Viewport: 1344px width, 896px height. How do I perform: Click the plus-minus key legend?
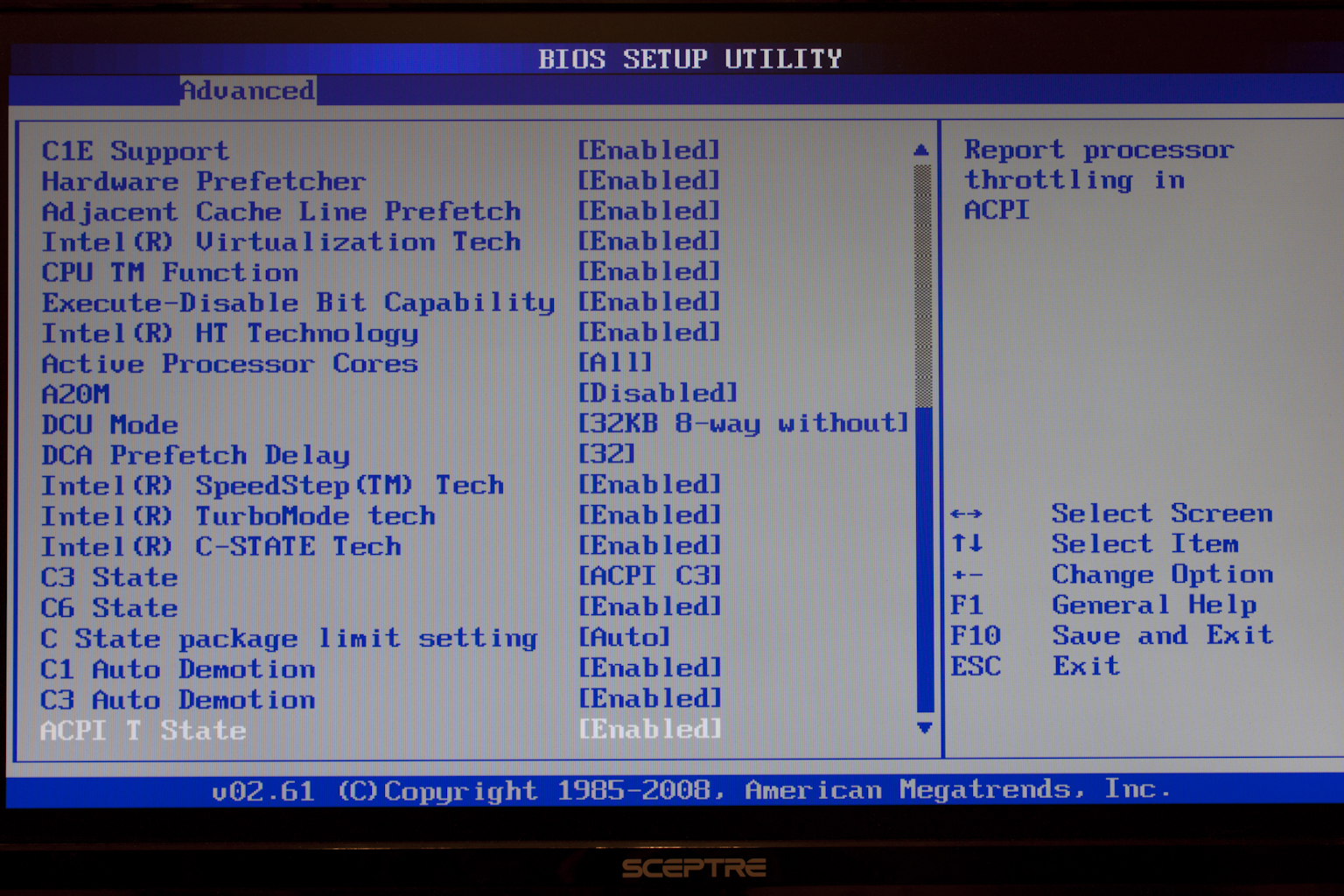point(967,575)
